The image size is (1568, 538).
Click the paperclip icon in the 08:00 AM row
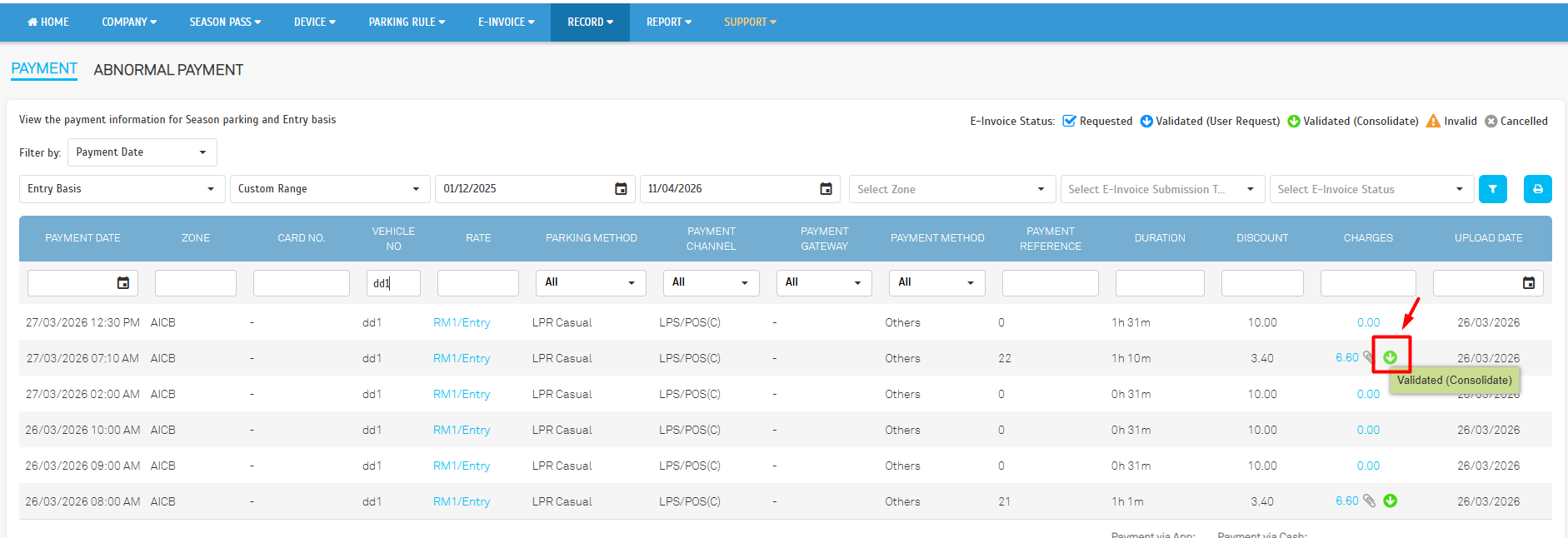[x=1368, y=501]
